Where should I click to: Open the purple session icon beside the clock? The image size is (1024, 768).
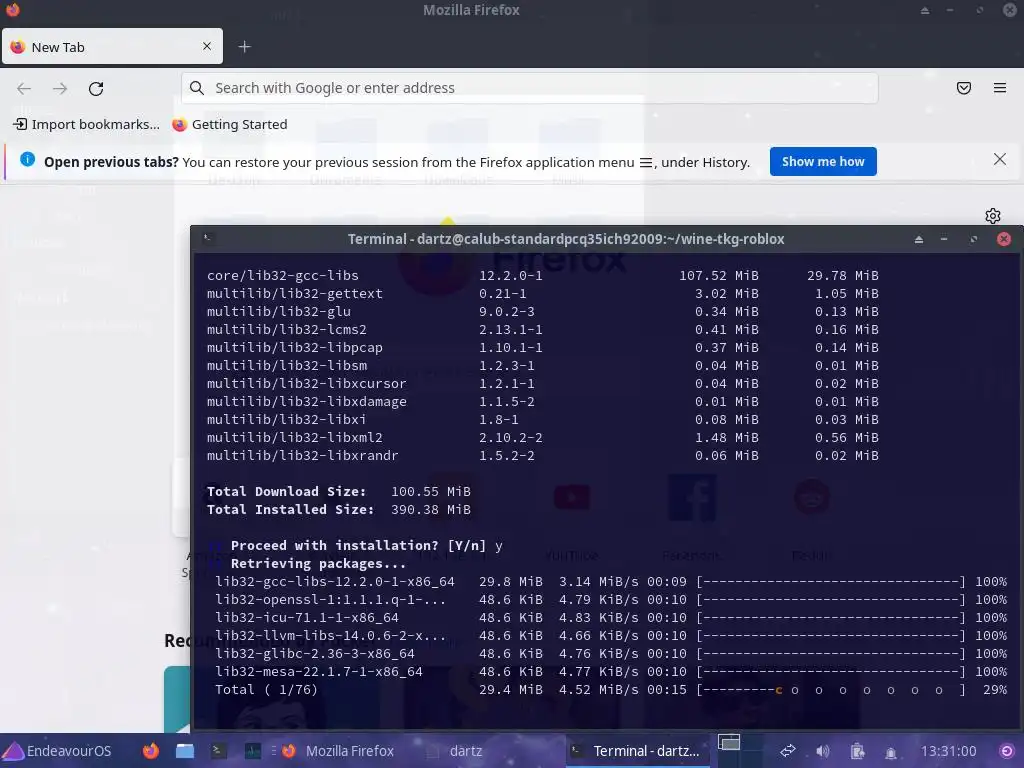coord(1007,751)
